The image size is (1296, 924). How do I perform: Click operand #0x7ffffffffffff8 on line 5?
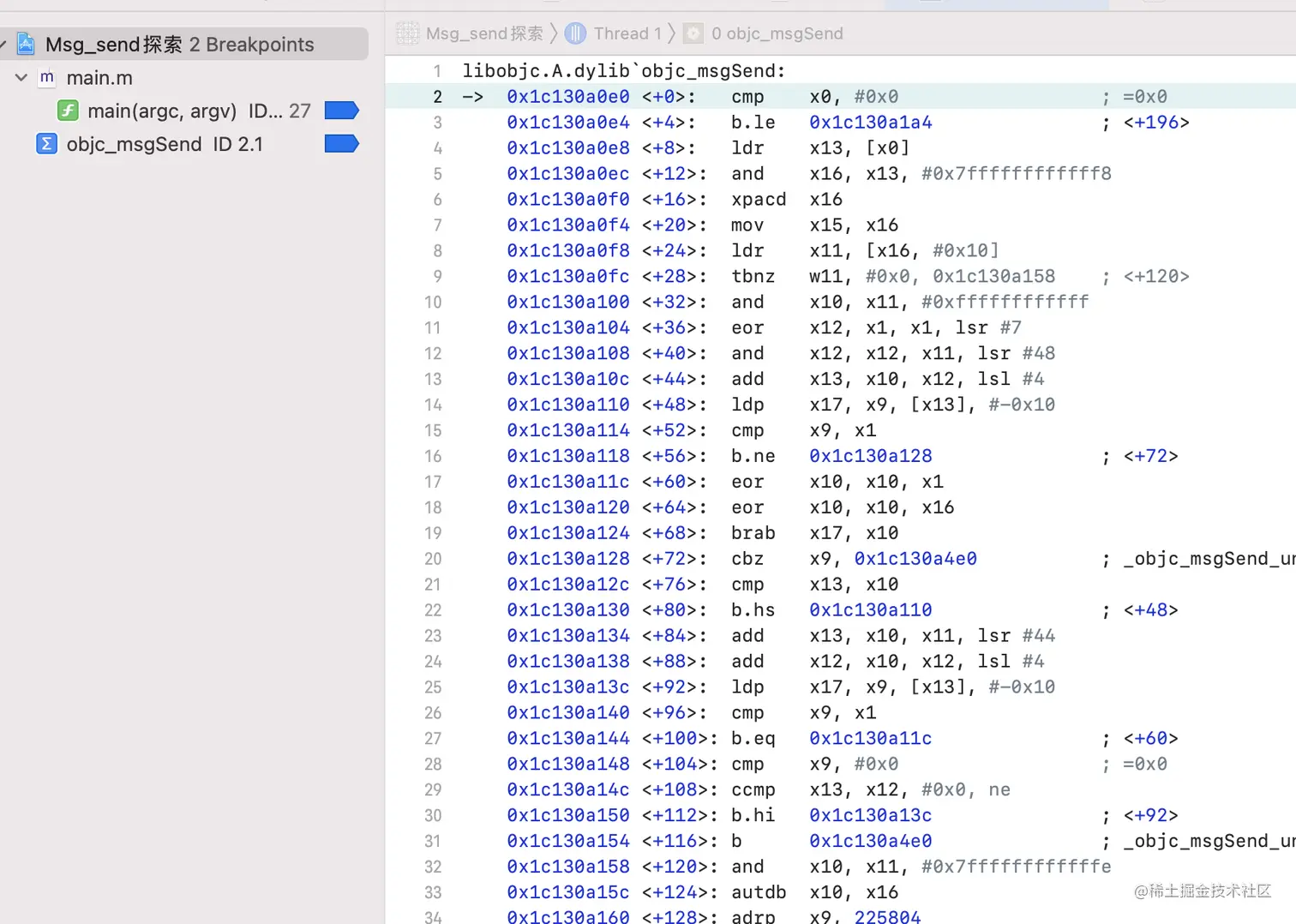coord(1016,174)
